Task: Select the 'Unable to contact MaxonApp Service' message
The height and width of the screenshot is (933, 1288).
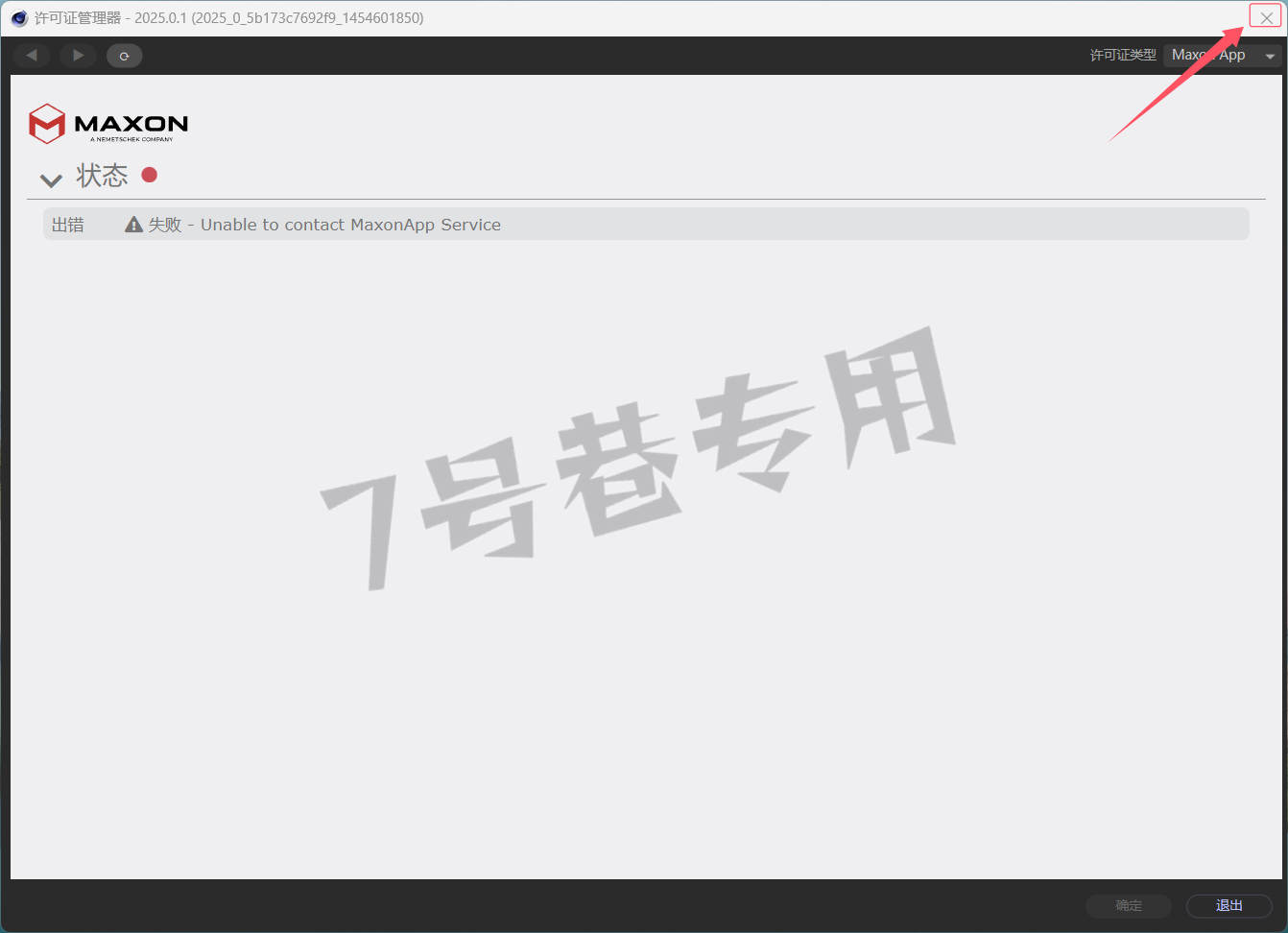Action: [x=350, y=225]
